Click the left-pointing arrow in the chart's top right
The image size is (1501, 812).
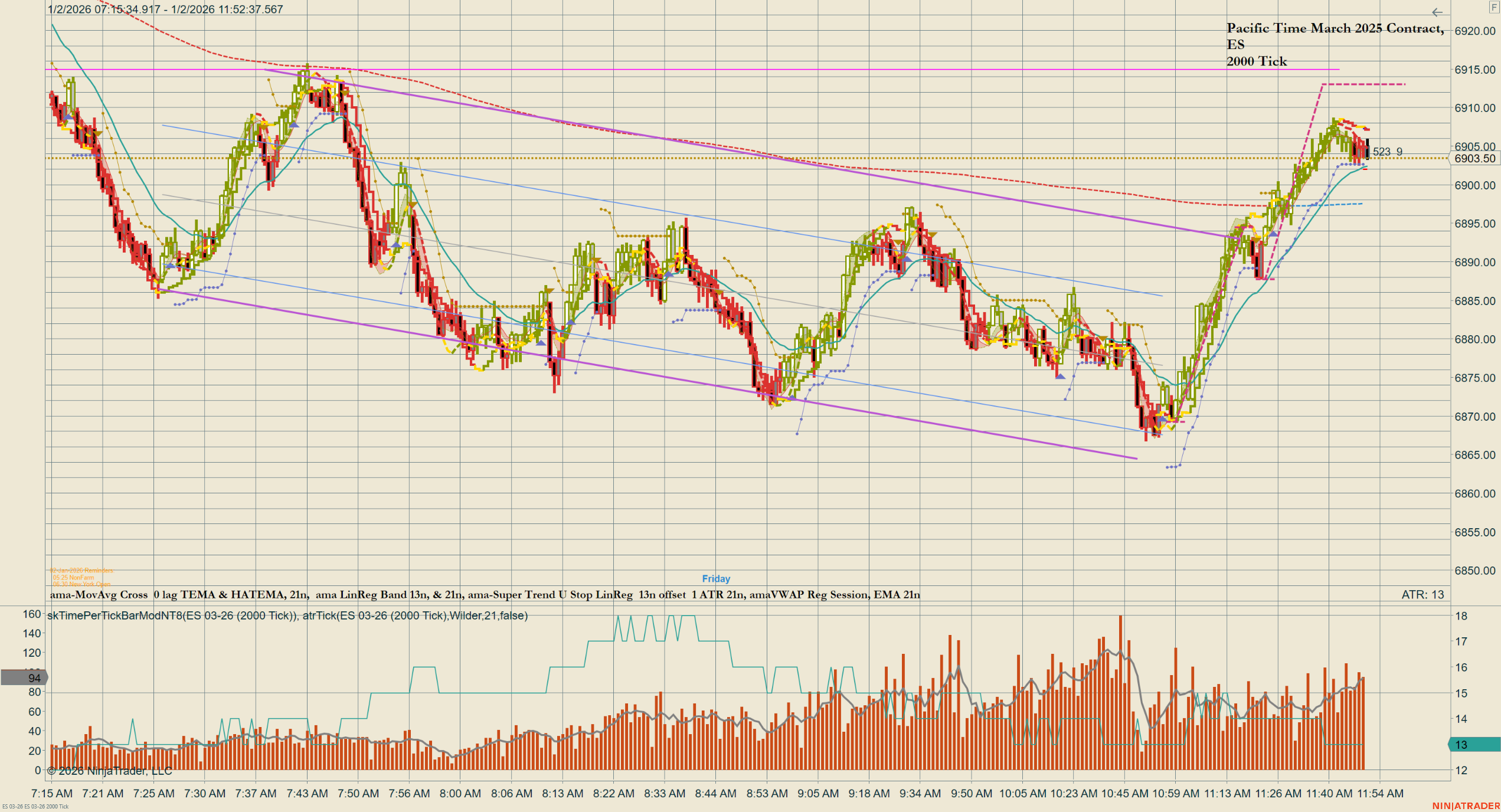(x=1437, y=12)
